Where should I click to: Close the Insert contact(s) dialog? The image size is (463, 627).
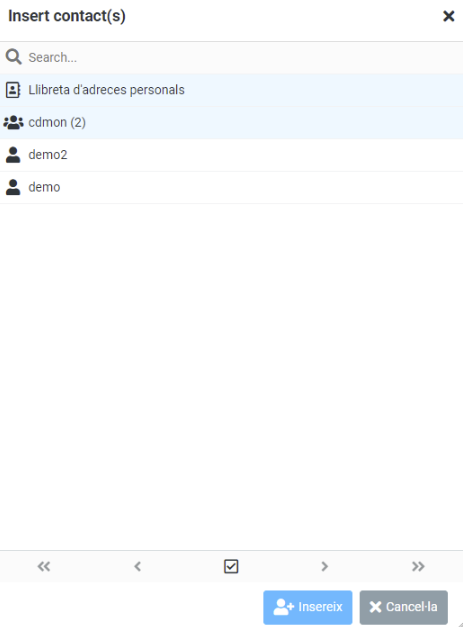point(449,16)
